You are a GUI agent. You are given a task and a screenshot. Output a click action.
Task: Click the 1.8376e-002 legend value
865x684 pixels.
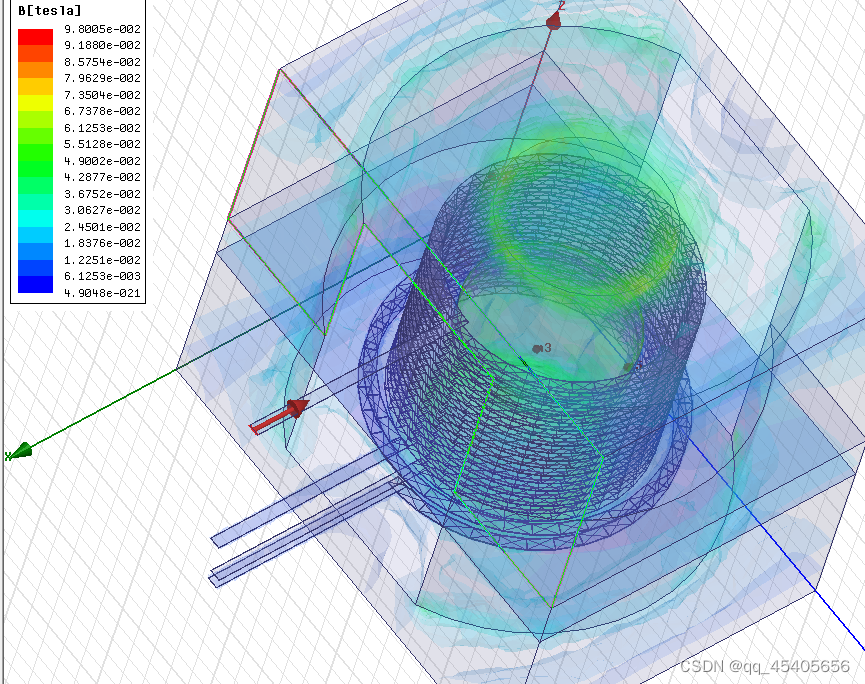(x=102, y=243)
